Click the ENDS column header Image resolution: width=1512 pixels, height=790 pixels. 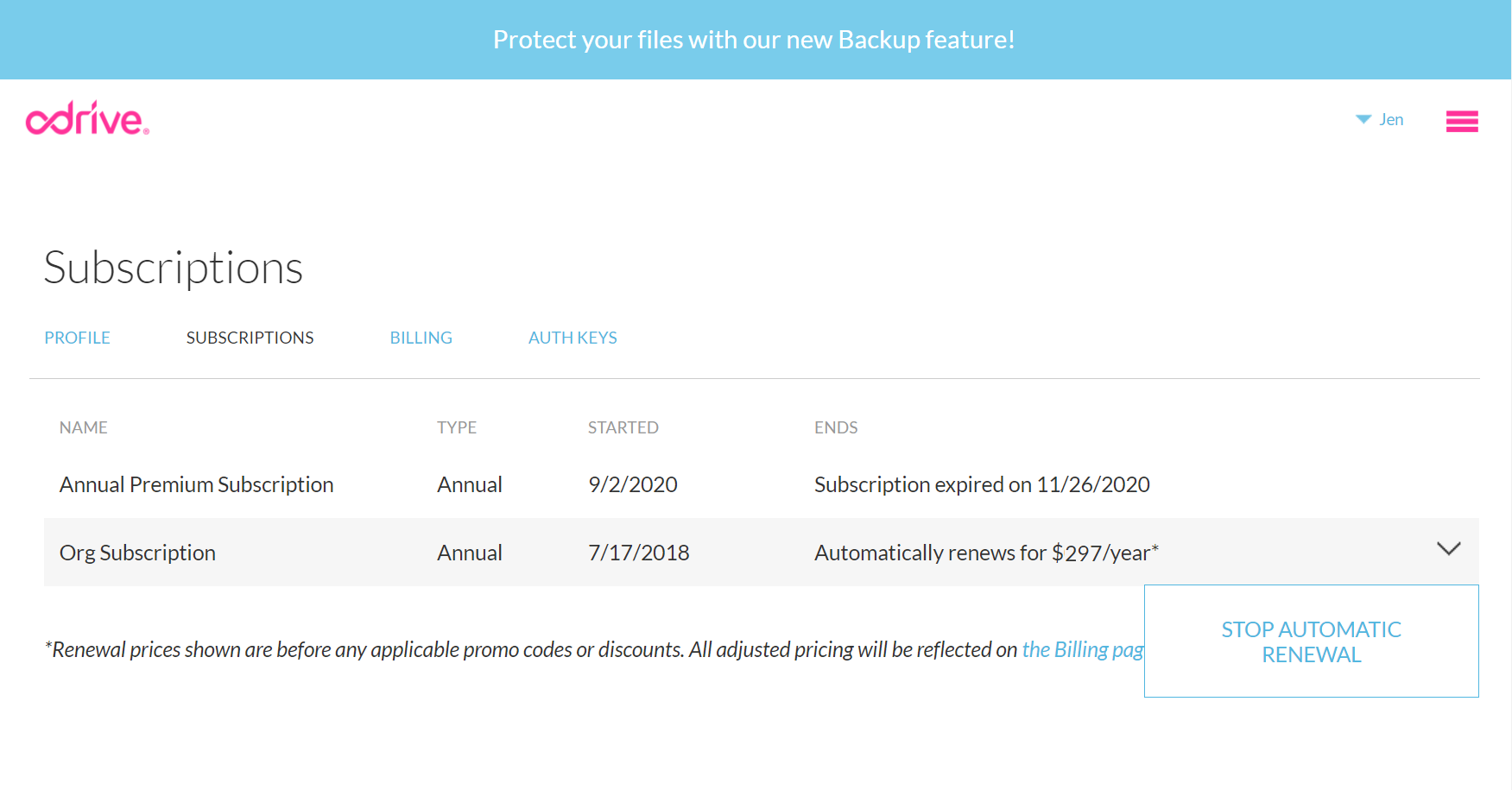[x=836, y=427]
